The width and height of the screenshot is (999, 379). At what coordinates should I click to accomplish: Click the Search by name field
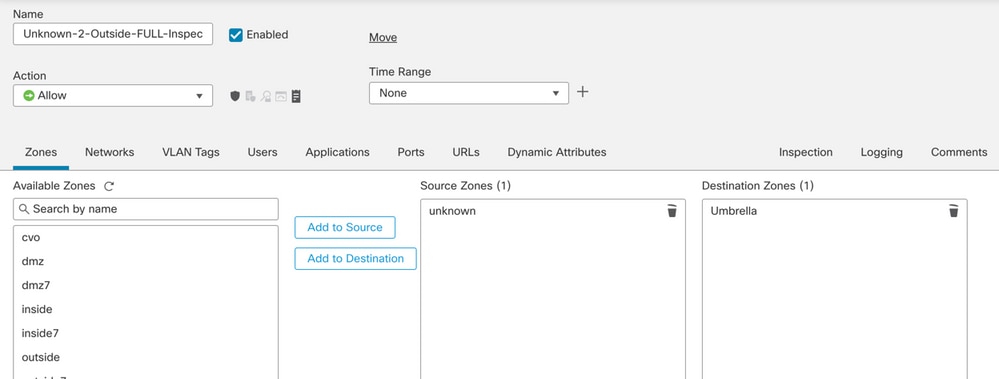pos(146,209)
